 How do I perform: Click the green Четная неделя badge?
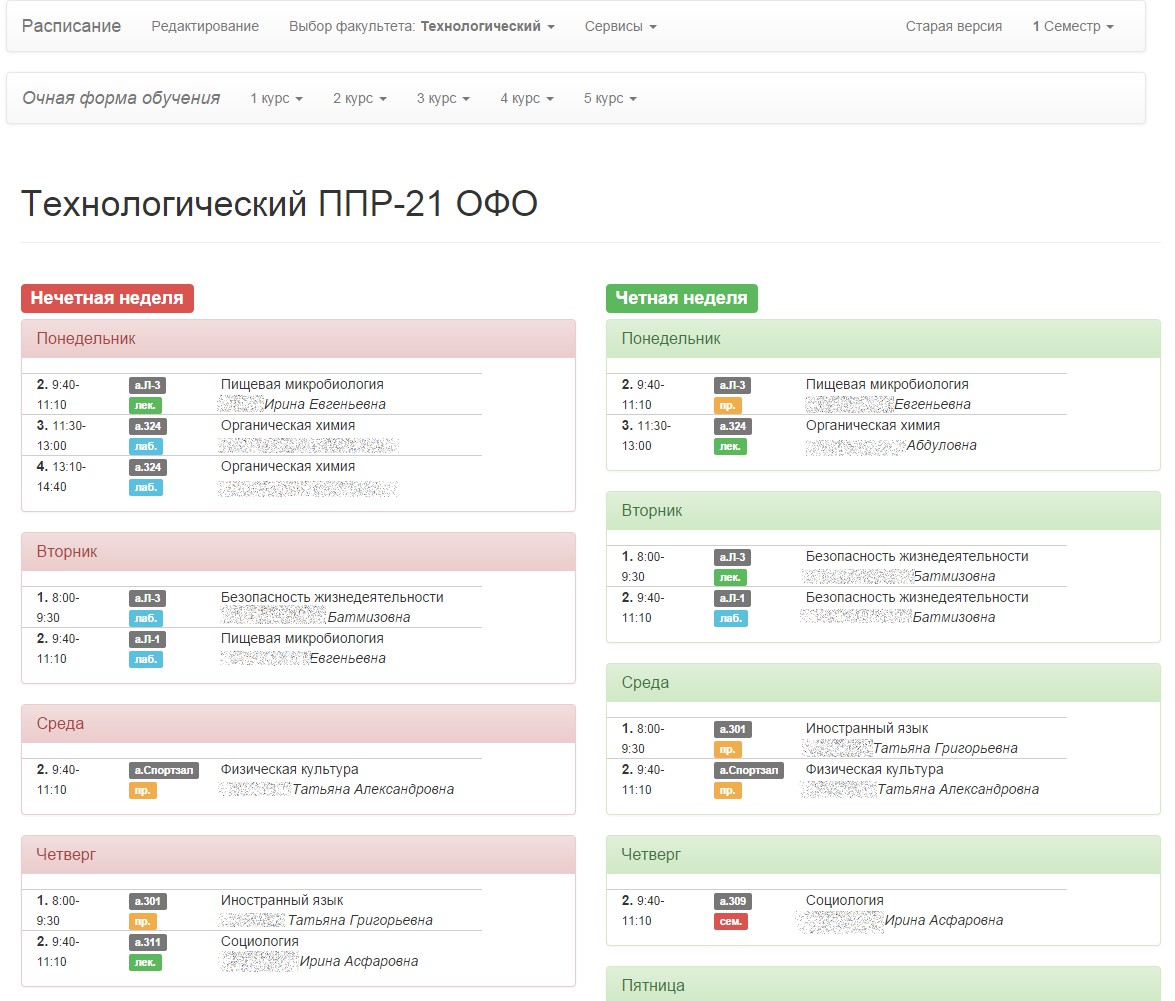(x=682, y=298)
